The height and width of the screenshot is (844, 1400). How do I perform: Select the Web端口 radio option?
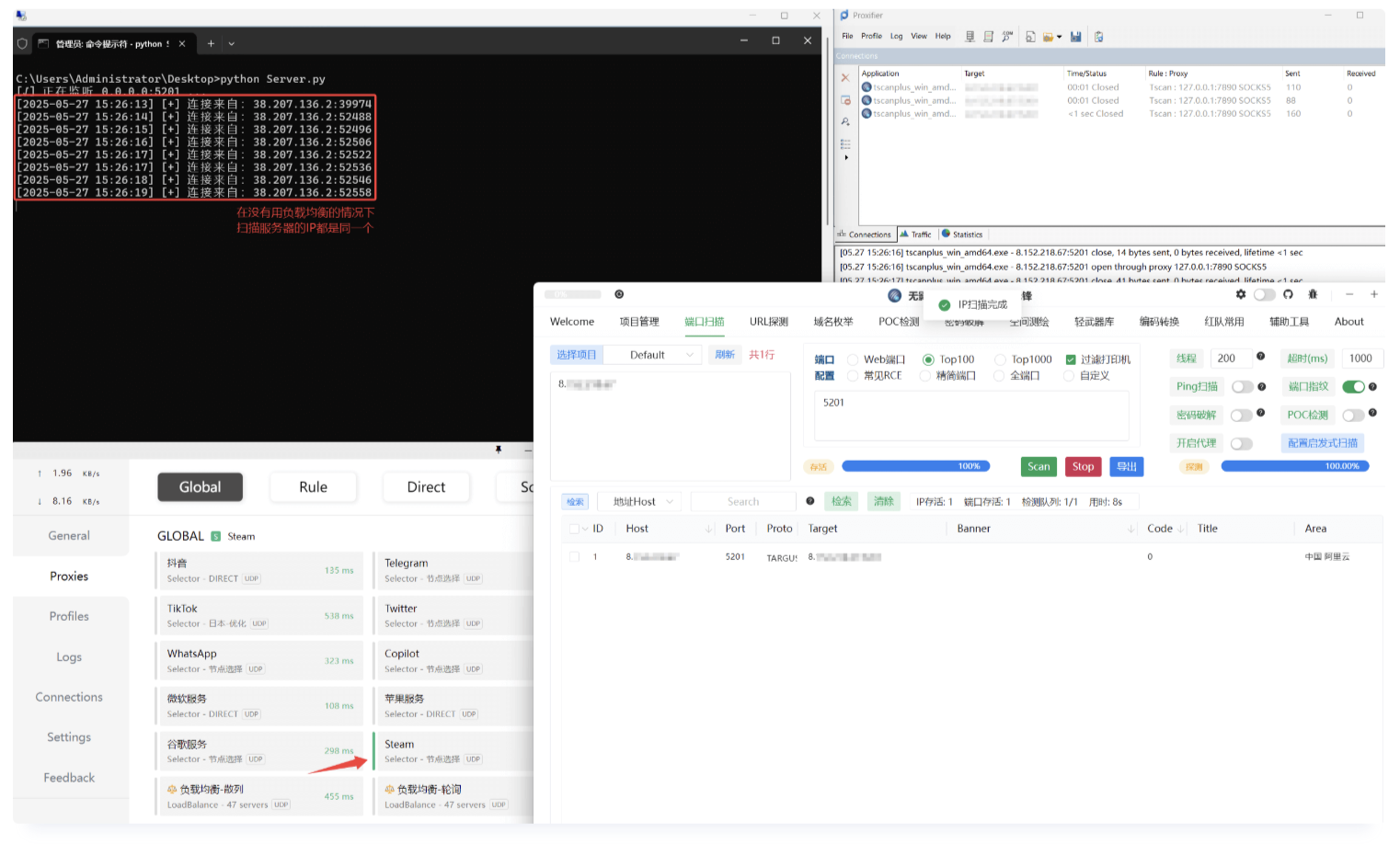tap(853, 359)
